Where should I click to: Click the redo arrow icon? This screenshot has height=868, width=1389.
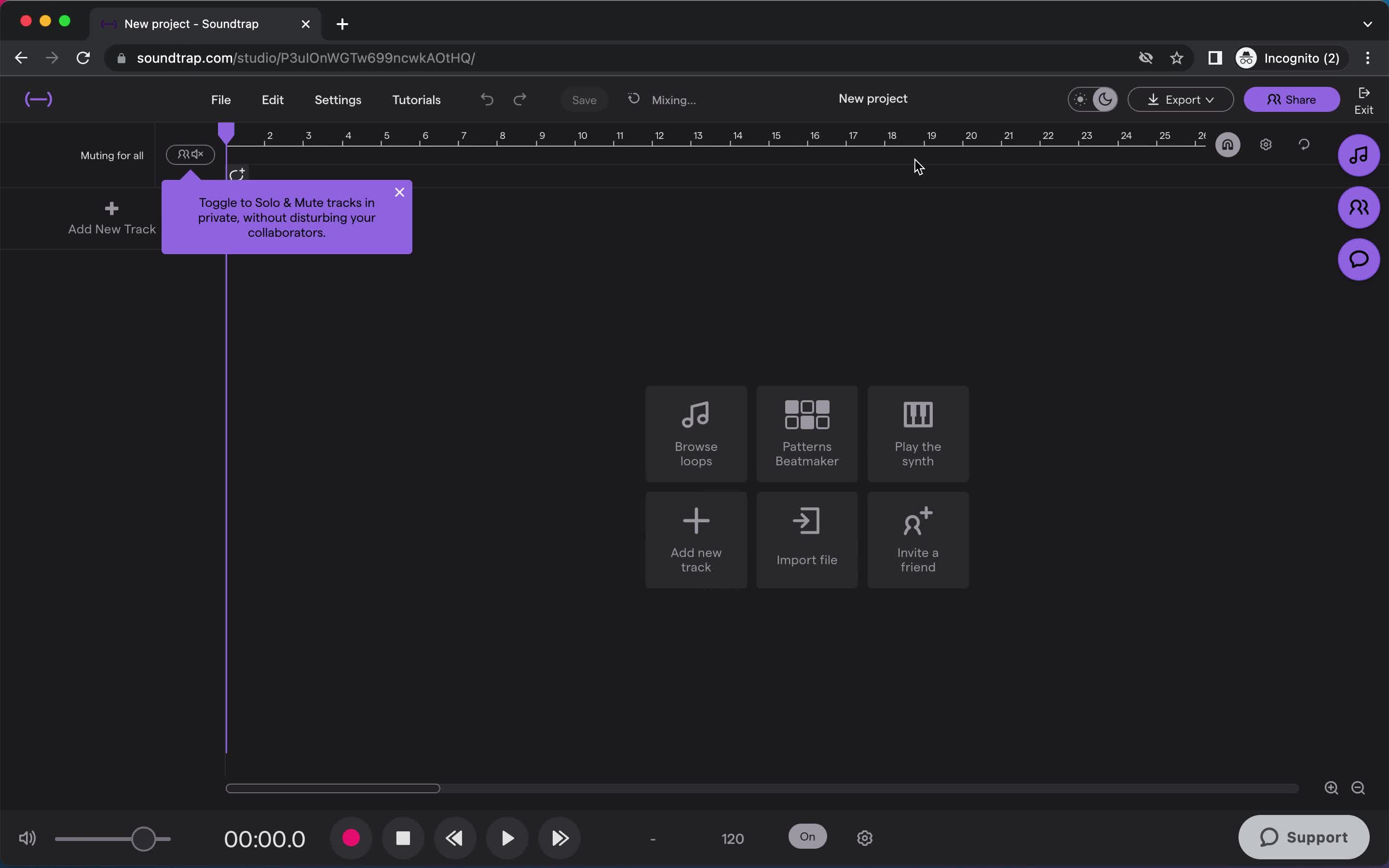(x=520, y=99)
